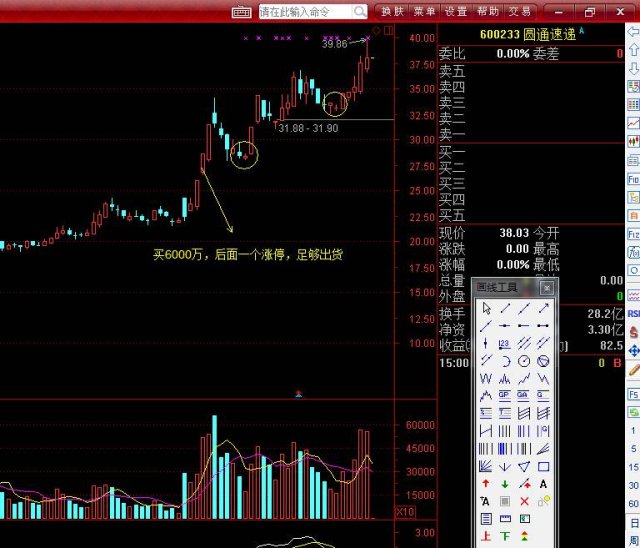Viewport: 640px width, 548px height.
Task: Choose the text annotation A tool
Action: (x=543, y=484)
